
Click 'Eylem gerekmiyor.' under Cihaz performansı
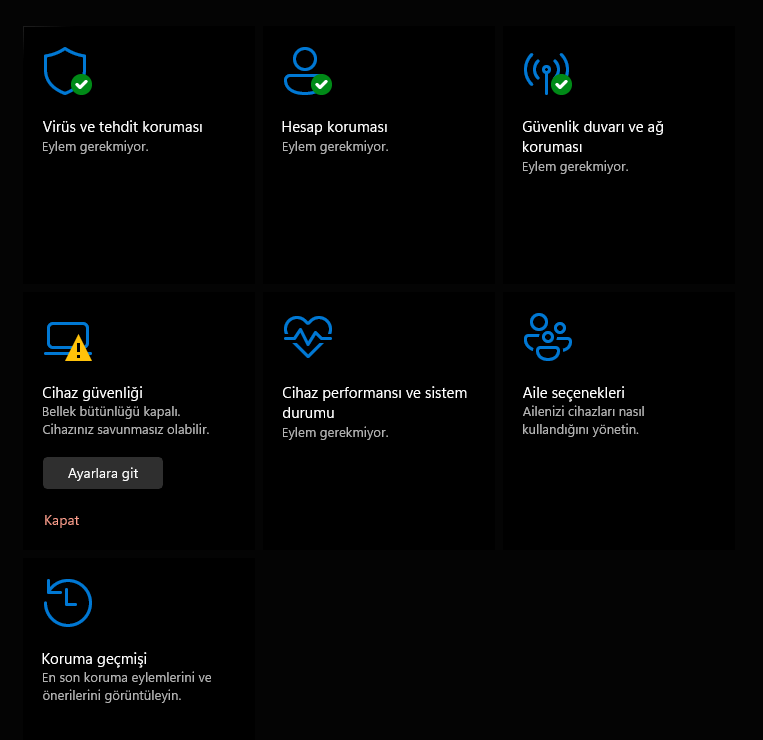[x=335, y=433]
